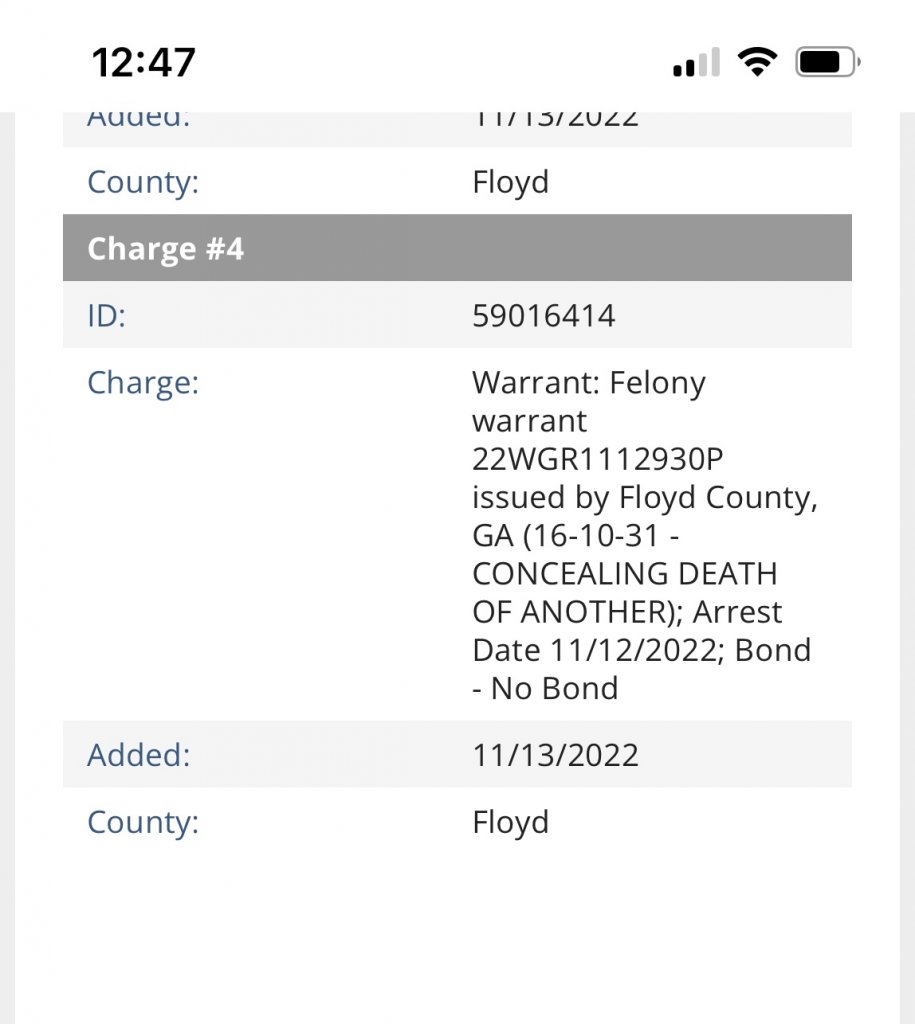Tap the No Bond text

[554, 688]
